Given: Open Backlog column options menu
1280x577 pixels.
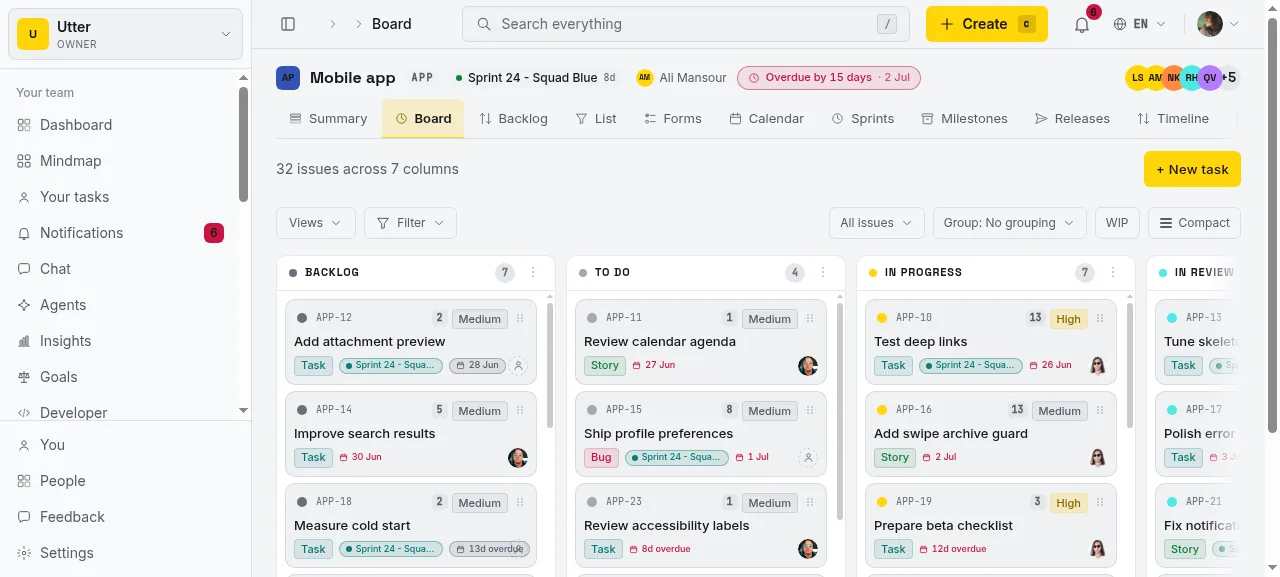Looking at the screenshot, I should pos(533,272).
